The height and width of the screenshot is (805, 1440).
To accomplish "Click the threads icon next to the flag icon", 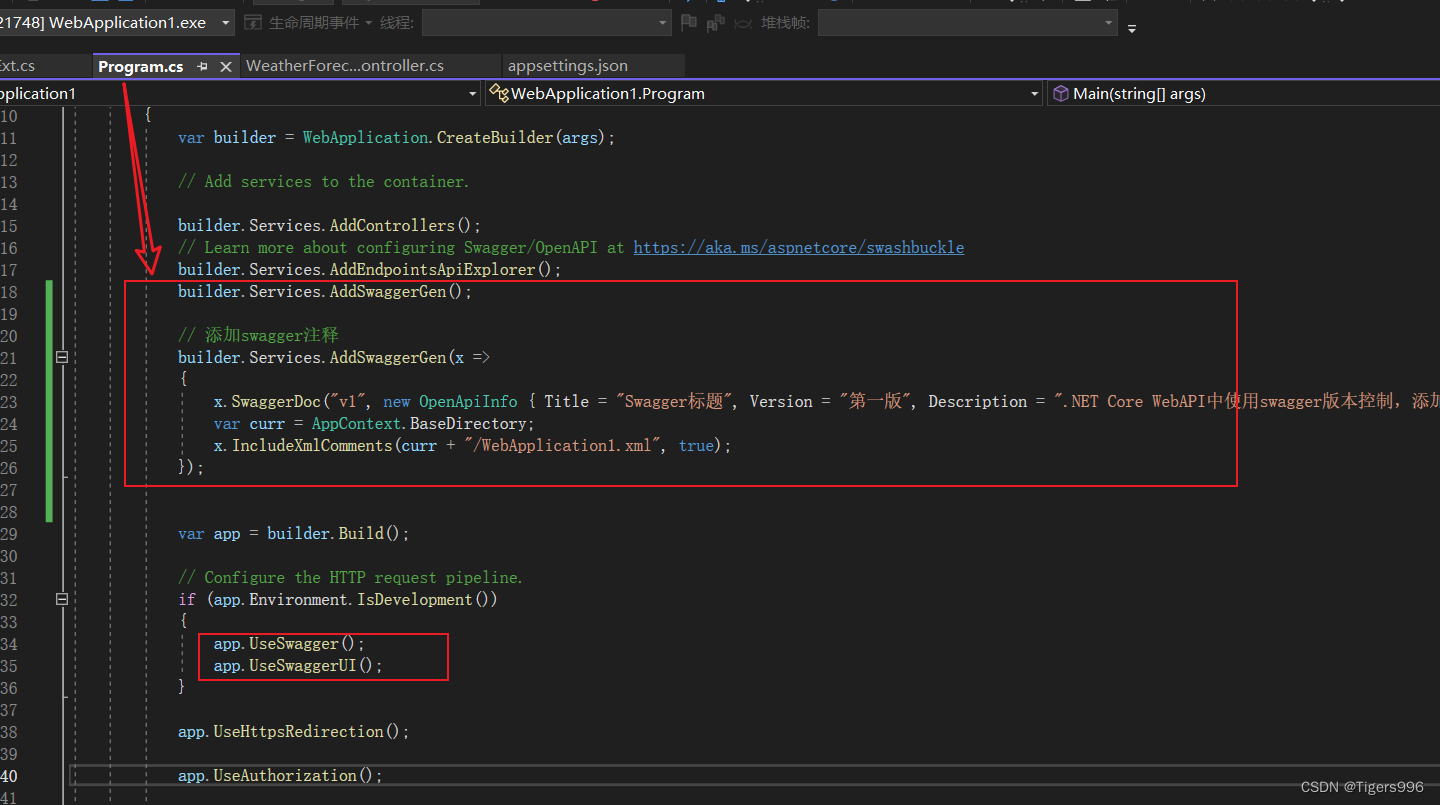I will pyautogui.click(x=716, y=22).
